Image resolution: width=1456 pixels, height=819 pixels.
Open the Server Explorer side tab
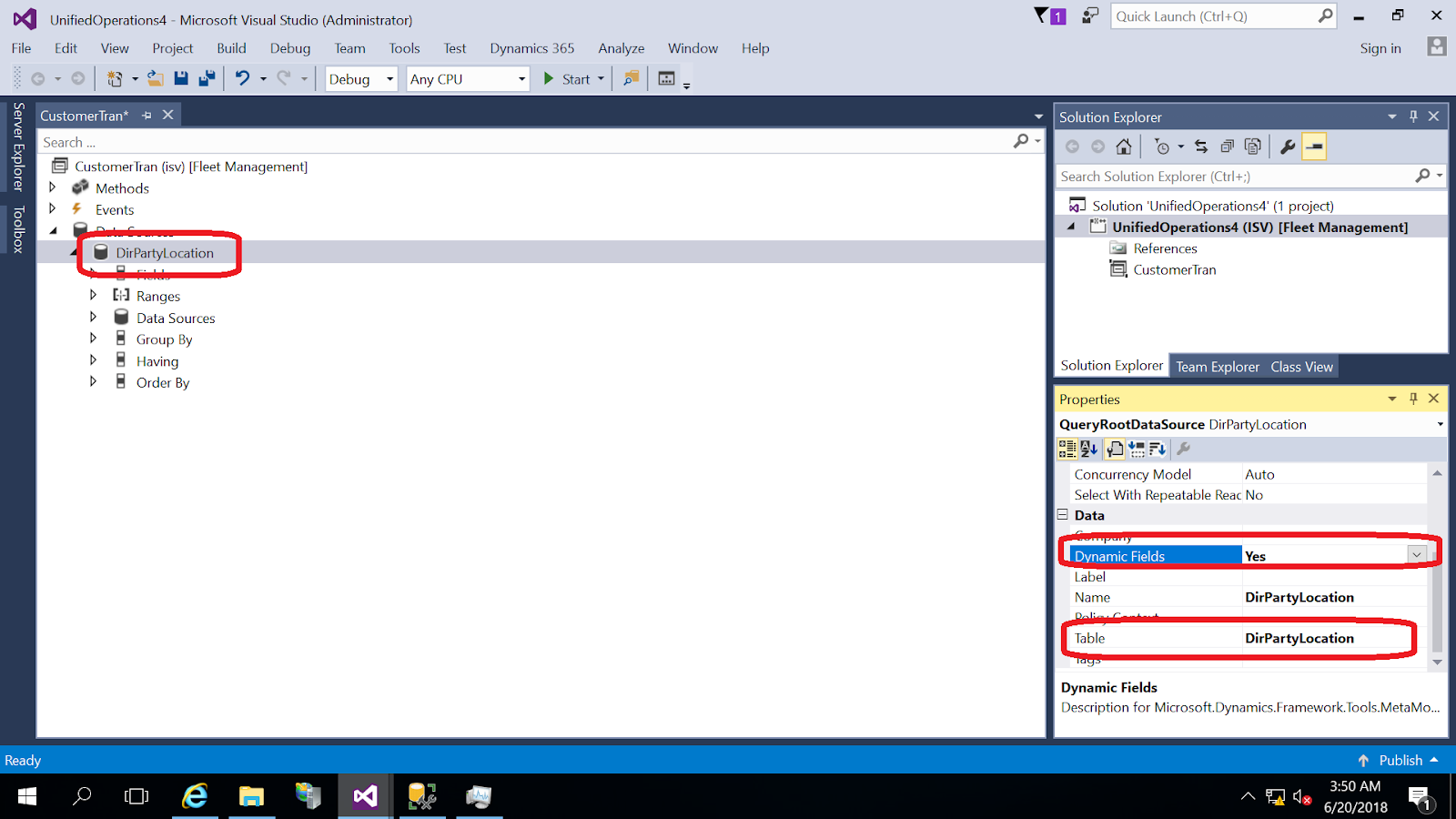pos(18,147)
